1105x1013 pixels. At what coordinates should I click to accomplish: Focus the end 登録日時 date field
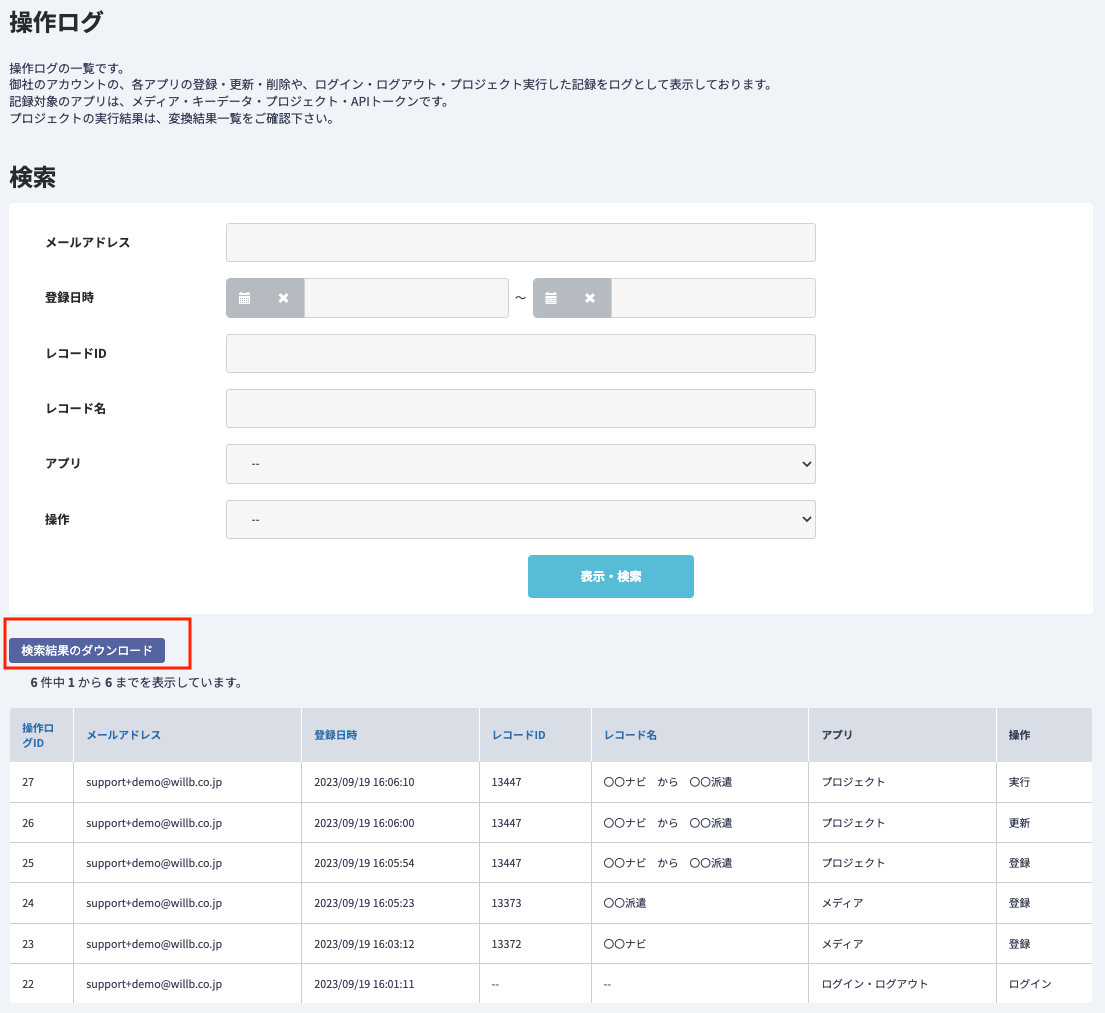tap(713, 298)
